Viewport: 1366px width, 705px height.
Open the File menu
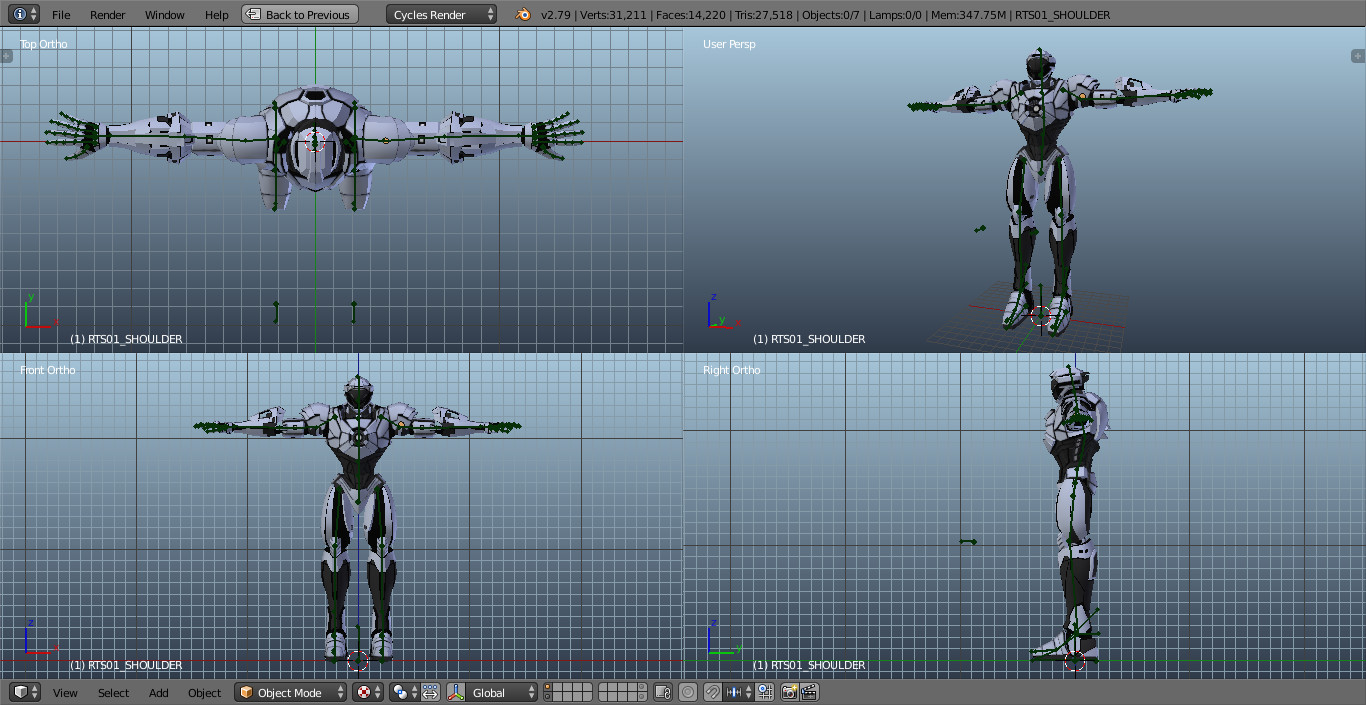(60, 14)
